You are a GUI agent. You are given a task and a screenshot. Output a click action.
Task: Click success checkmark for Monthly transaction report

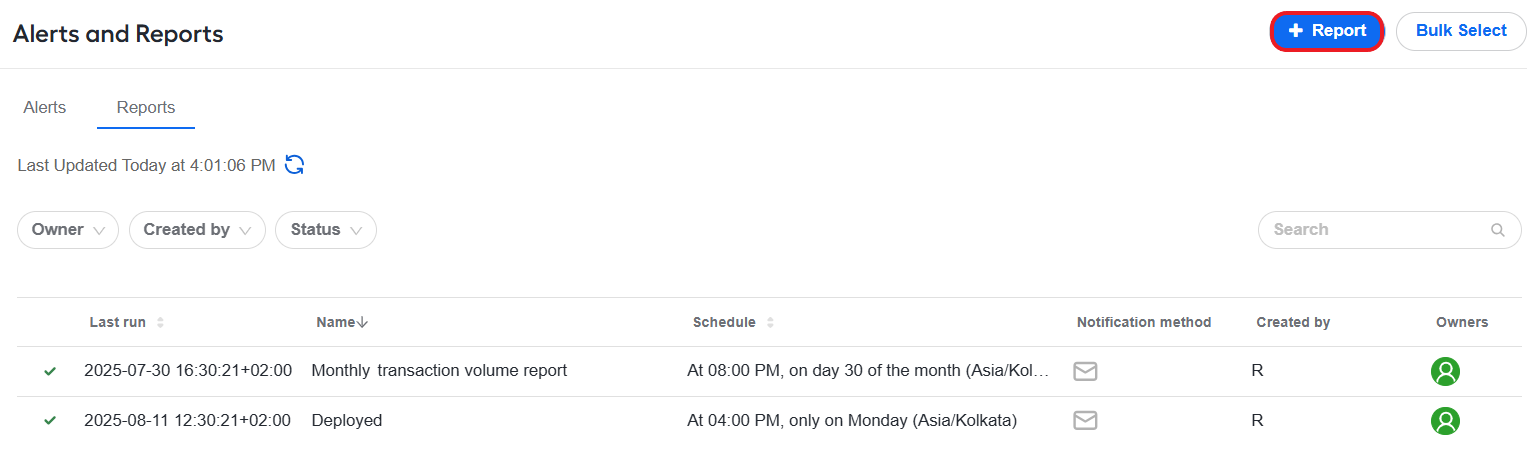pos(50,371)
